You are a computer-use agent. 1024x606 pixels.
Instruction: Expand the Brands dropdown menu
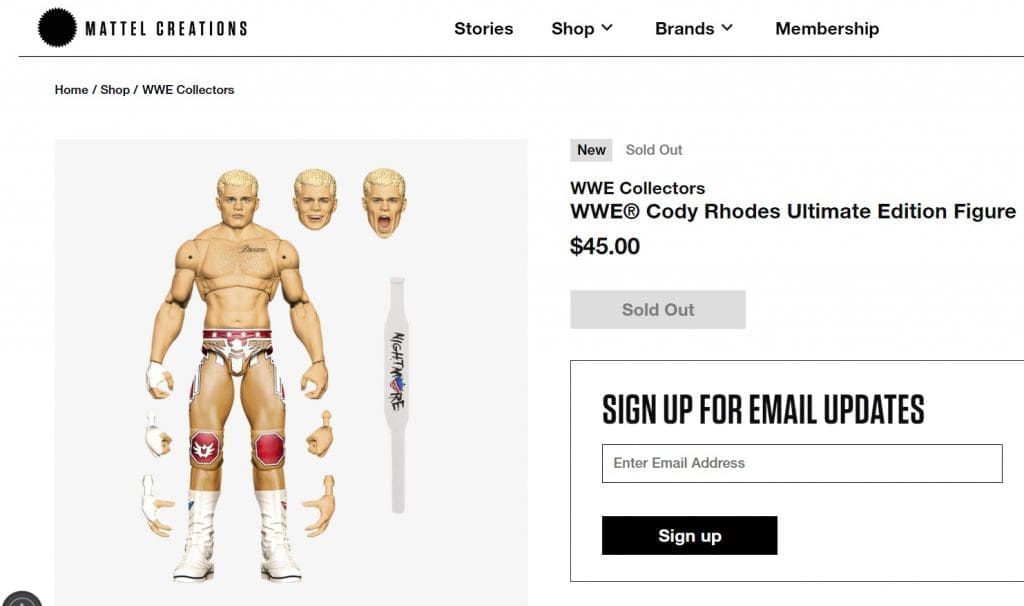pos(694,29)
